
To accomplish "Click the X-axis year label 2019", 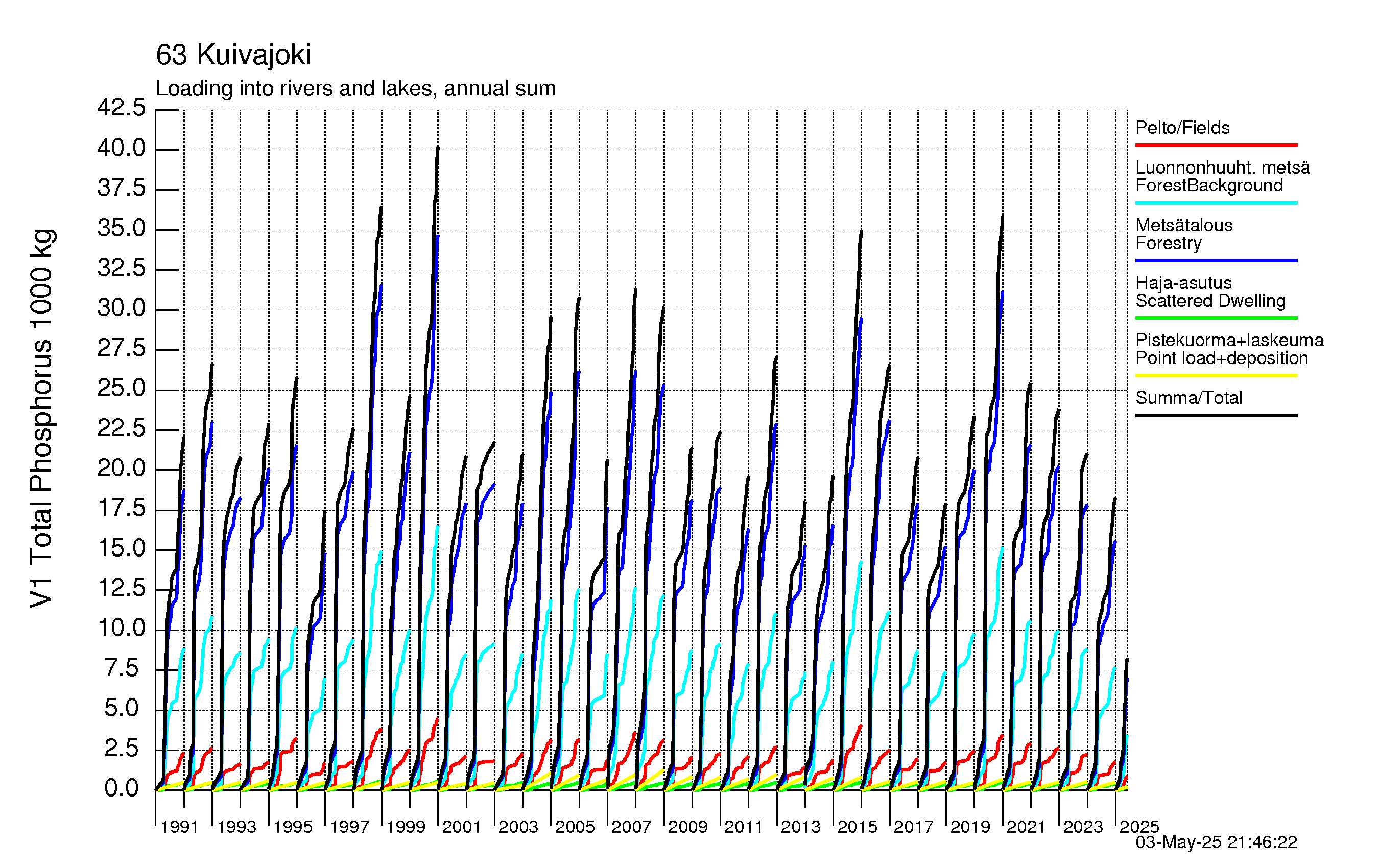I will pyautogui.click(x=970, y=827).
